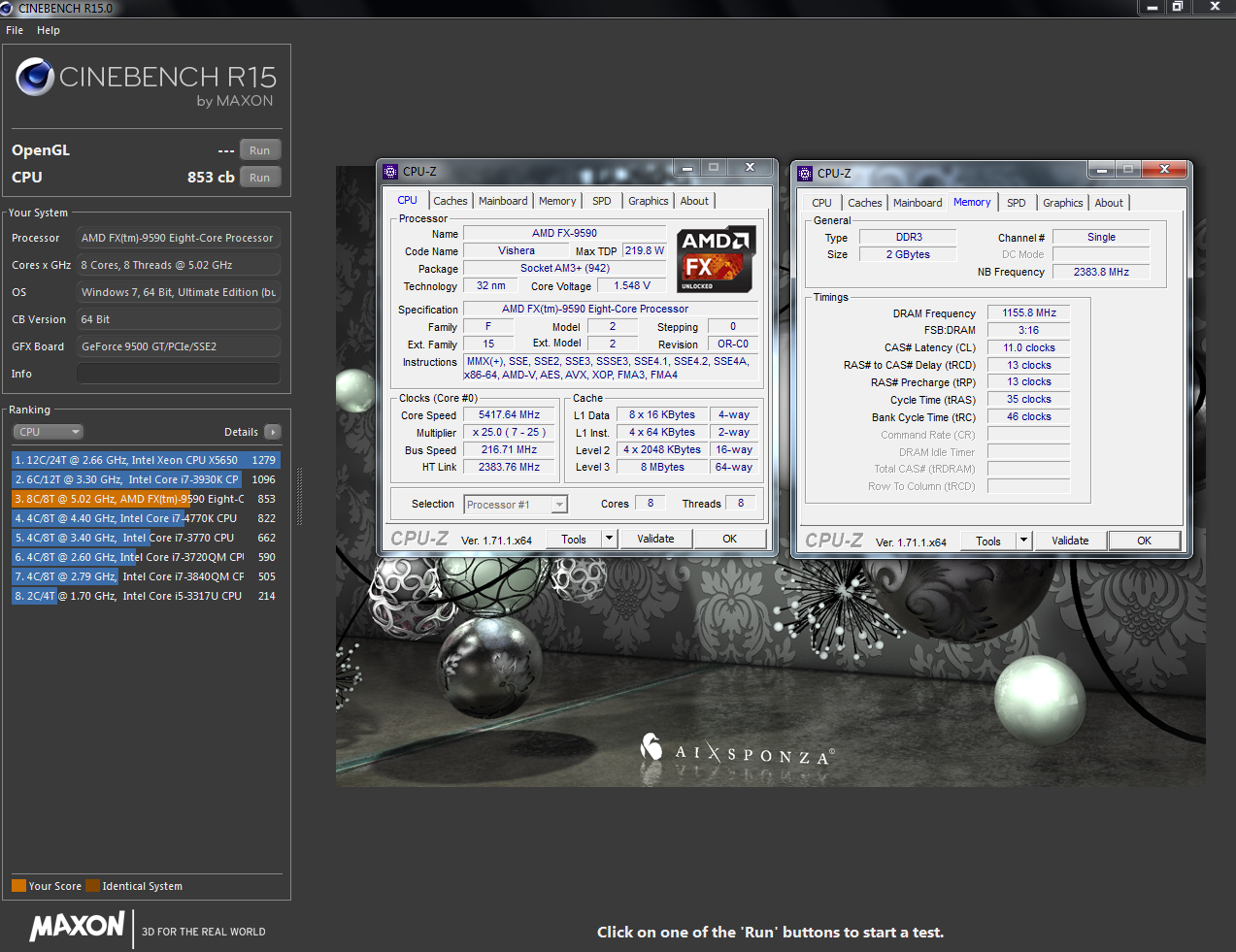Select ranking row Intel Core i7-3770
This screenshot has width=1236, height=952.
tap(146, 538)
